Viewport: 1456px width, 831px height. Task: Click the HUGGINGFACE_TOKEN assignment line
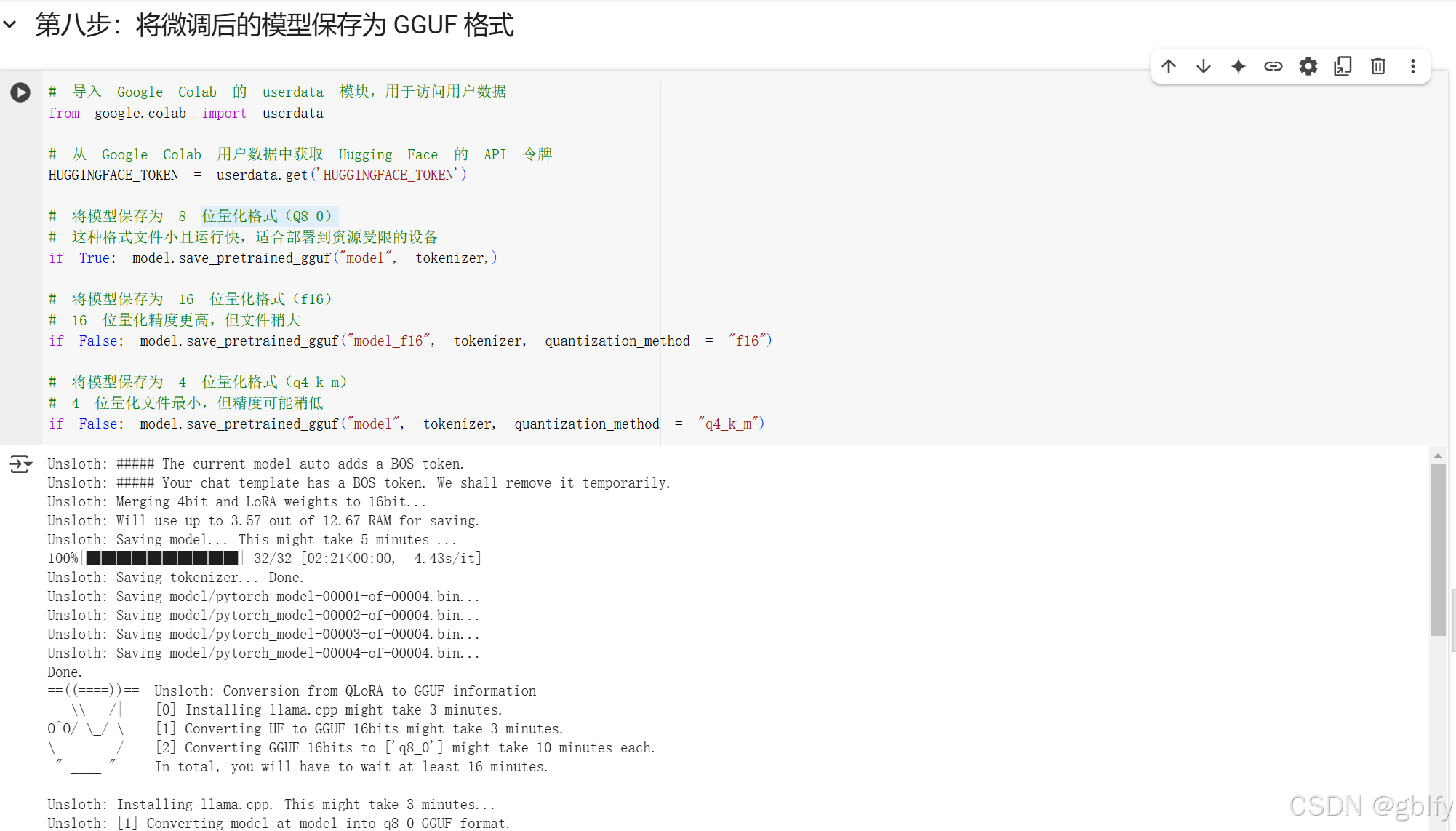(257, 175)
